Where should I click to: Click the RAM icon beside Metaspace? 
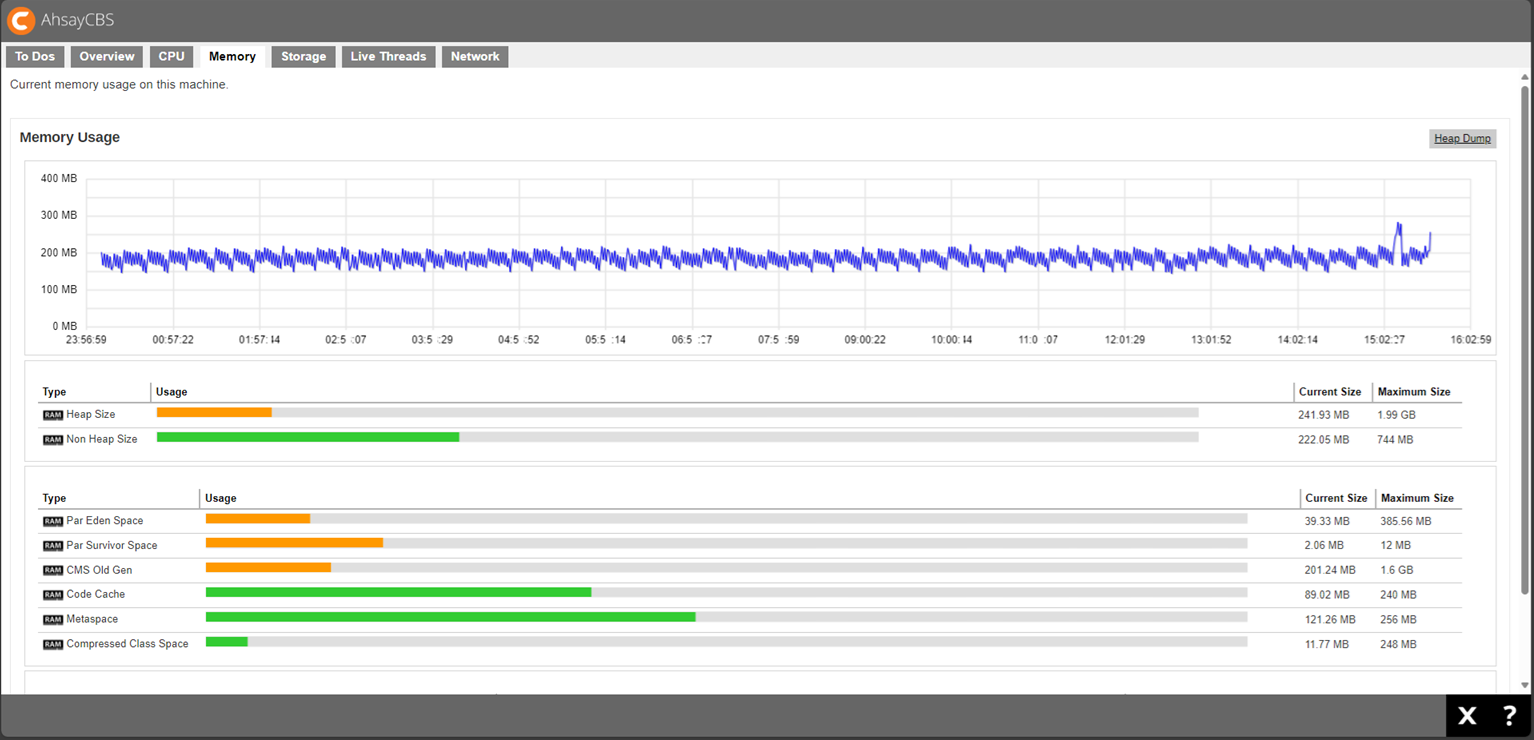click(52, 620)
